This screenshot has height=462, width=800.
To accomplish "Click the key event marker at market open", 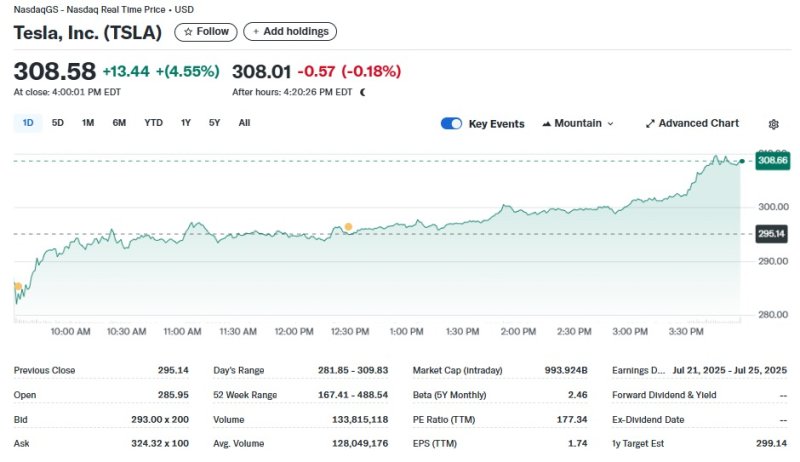I will [18, 286].
